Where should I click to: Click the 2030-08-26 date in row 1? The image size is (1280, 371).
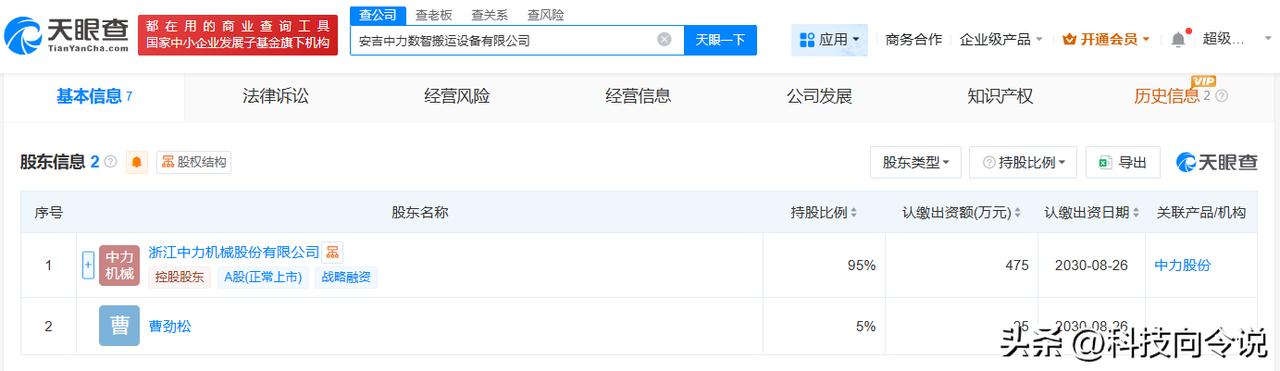pyautogui.click(x=1091, y=265)
